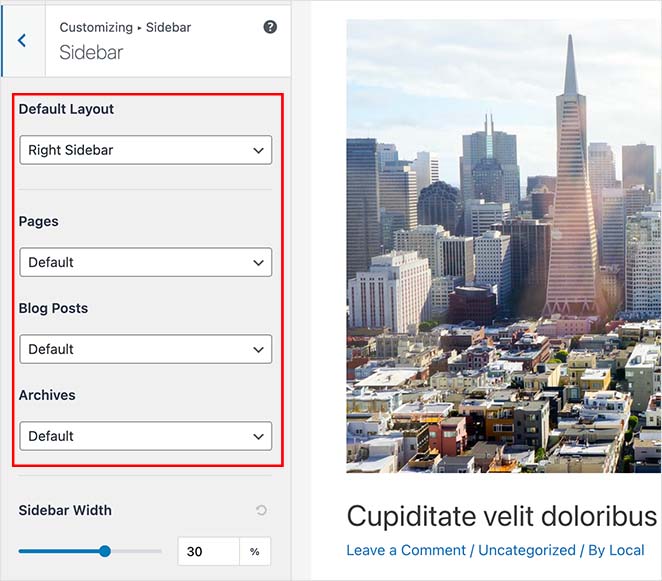Click the Sidebar Width label

[65, 510]
